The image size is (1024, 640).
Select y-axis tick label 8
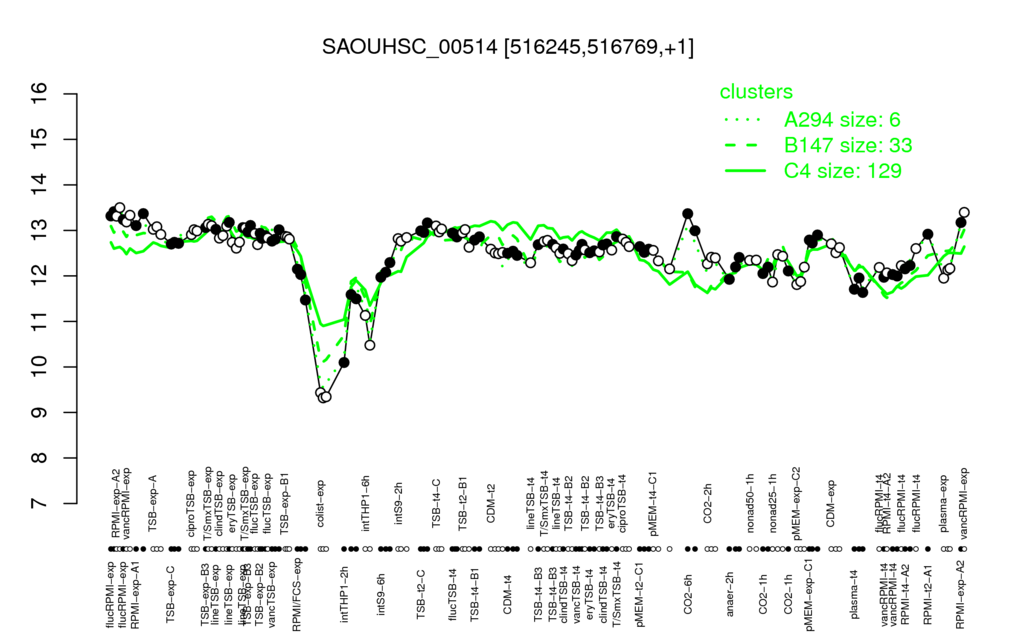[x=39, y=458]
